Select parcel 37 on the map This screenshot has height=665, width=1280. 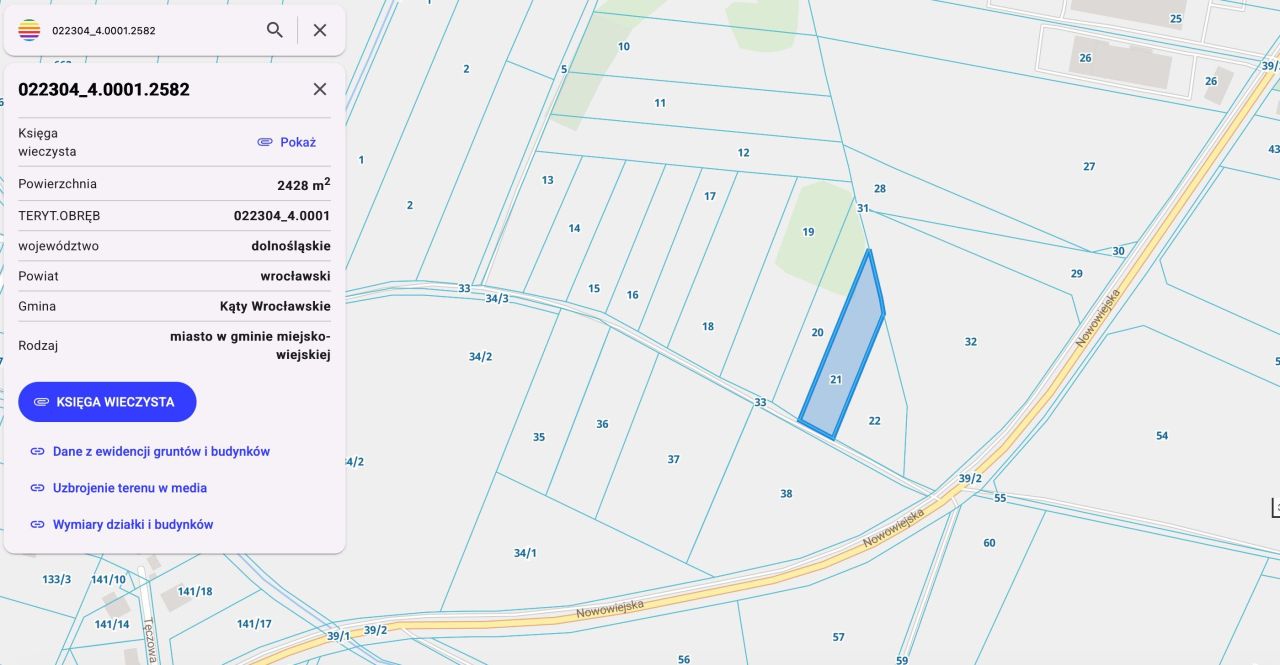coord(673,460)
